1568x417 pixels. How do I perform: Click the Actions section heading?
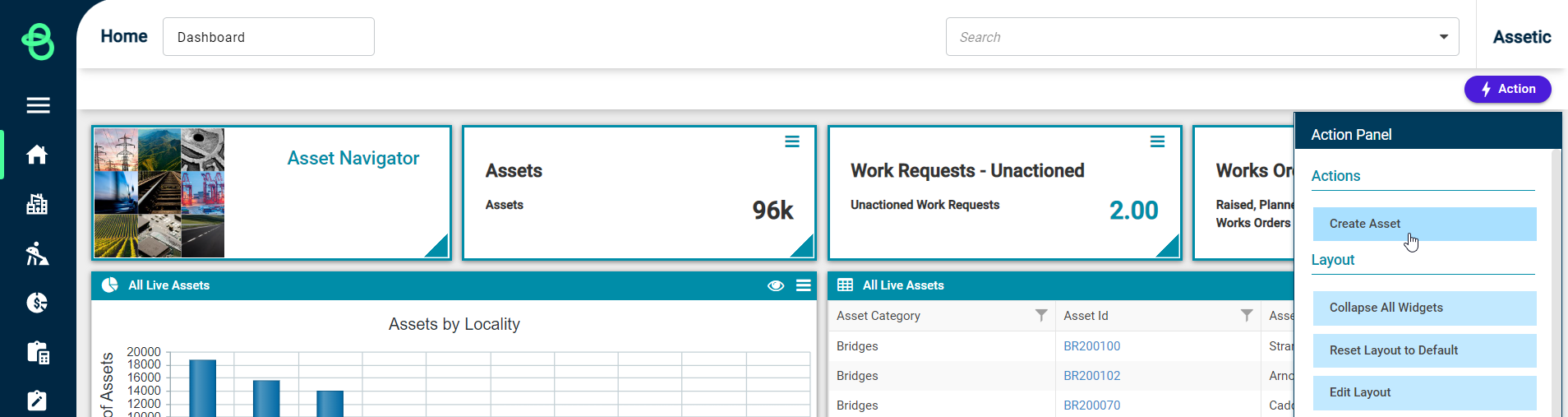click(1335, 176)
